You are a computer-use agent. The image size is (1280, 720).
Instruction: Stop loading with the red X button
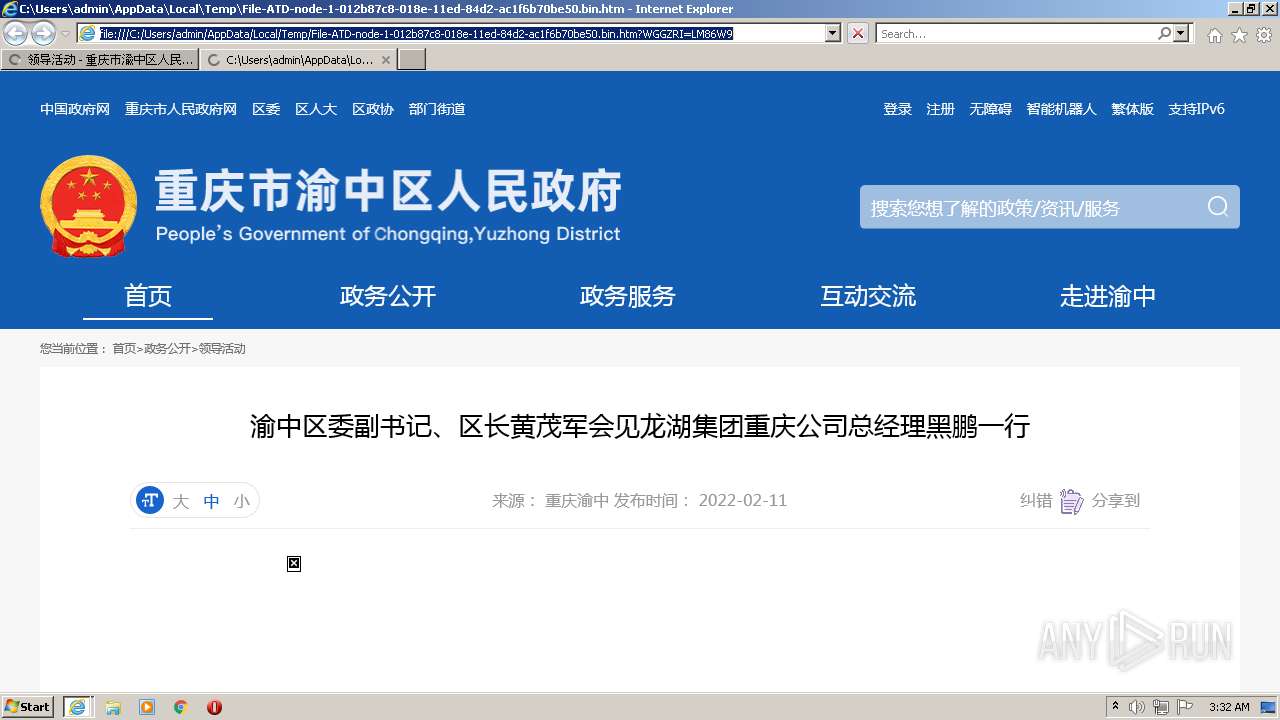[x=858, y=33]
